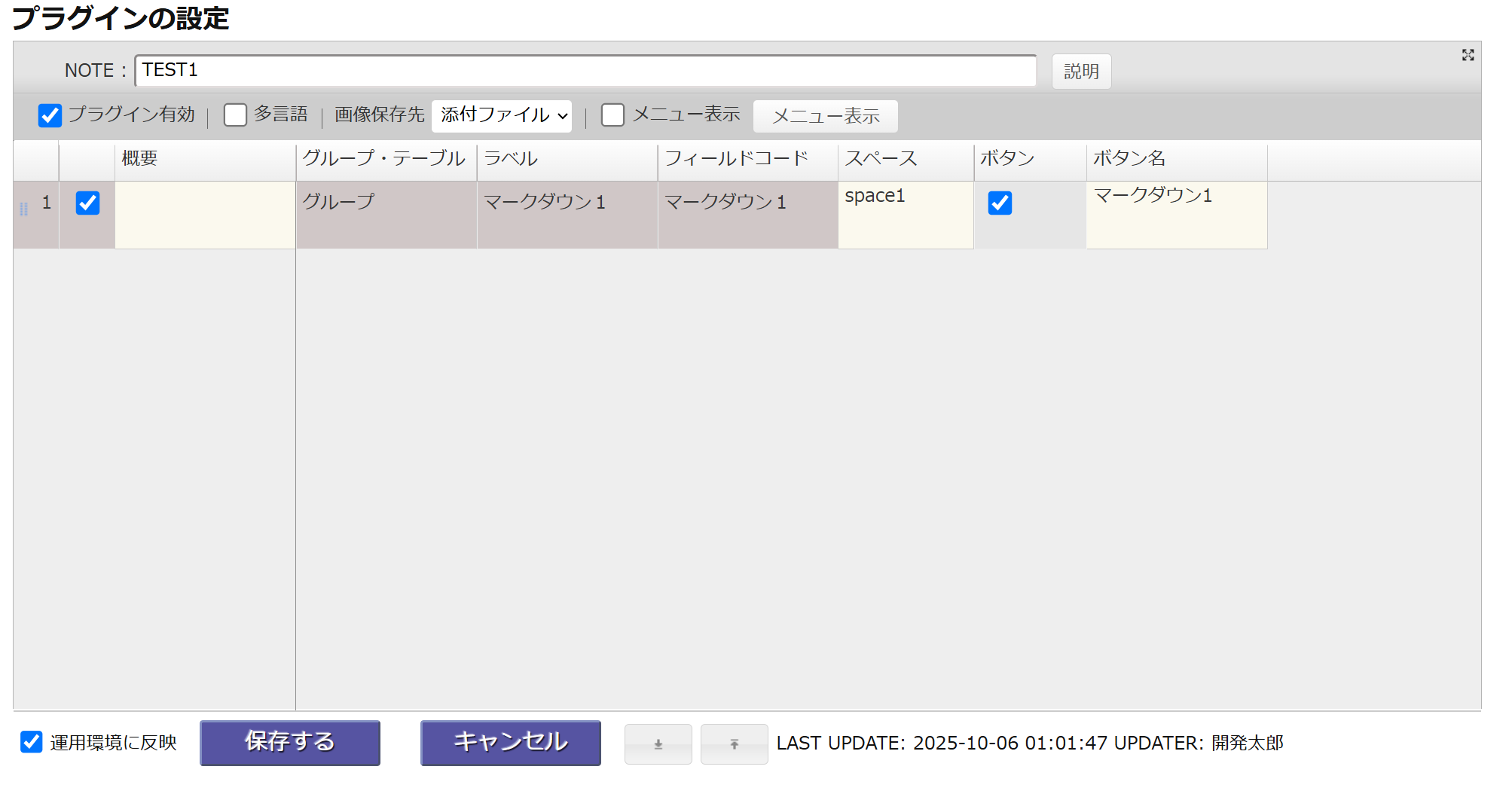This screenshot has width=1512, height=797.
Task: Click the drag handle of row 1
Action: (23, 209)
